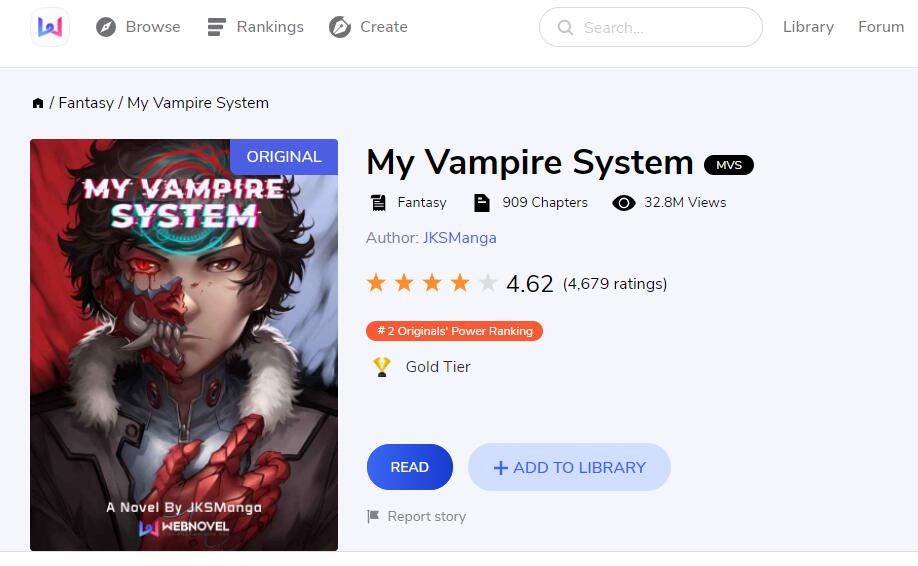Click the Gold Tier trophy icon
The width and height of the screenshot is (918, 566).
(382, 367)
